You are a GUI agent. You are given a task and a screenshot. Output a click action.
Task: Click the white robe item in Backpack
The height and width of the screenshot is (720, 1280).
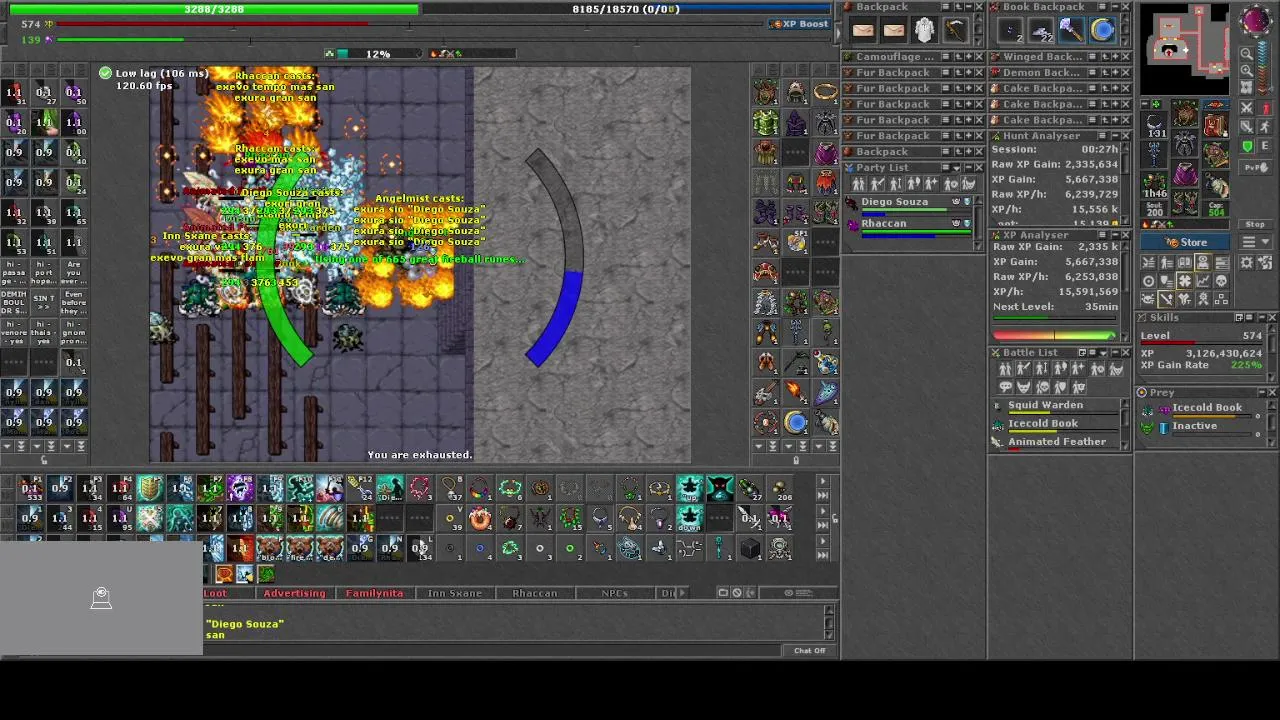[924, 31]
